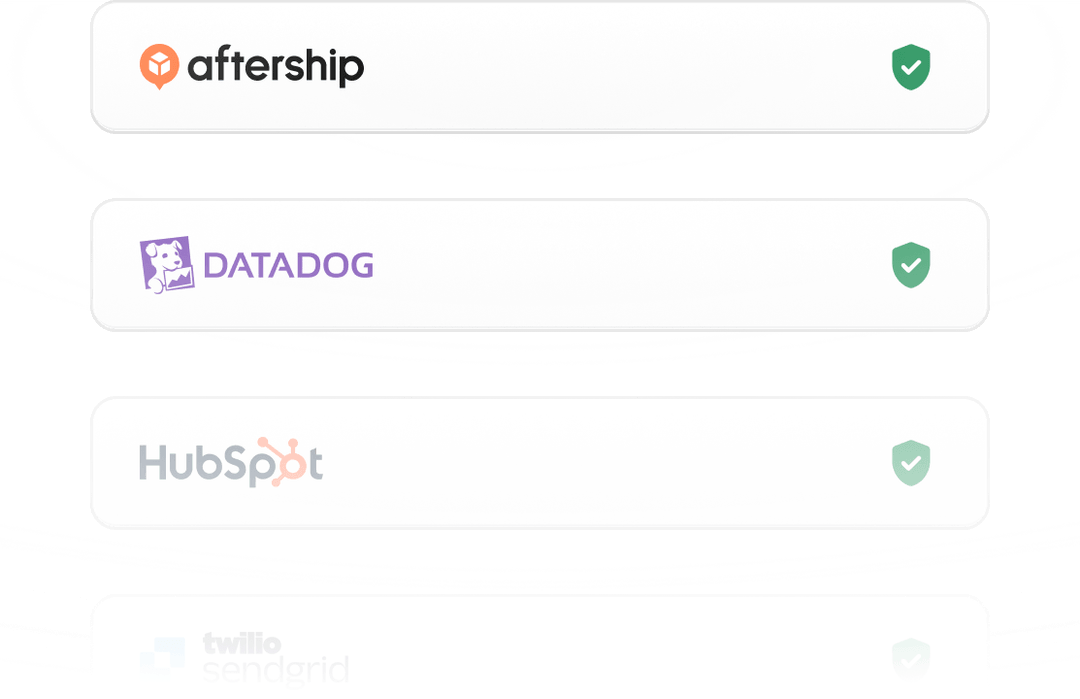Viewport: 1080px width, 699px height.
Task: Click the aftership wordmark text
Action: (x=275, y=67)
